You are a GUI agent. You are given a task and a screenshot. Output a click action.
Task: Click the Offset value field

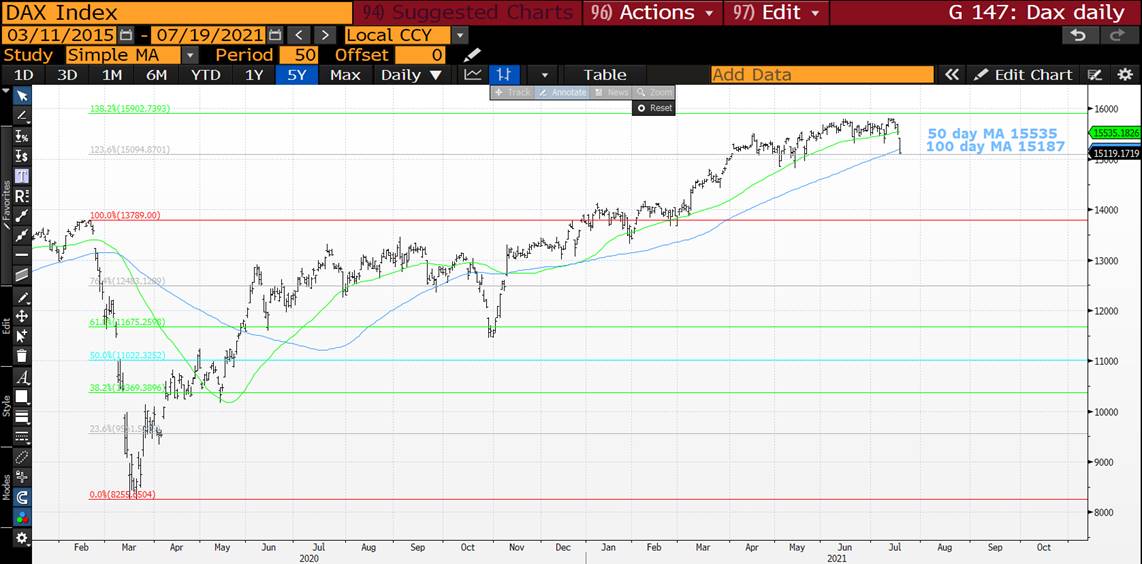pos(420,55)
